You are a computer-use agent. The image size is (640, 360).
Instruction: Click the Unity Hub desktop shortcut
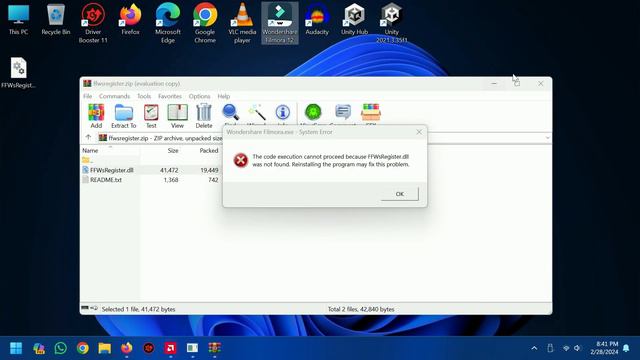click(x=354, y=20)
